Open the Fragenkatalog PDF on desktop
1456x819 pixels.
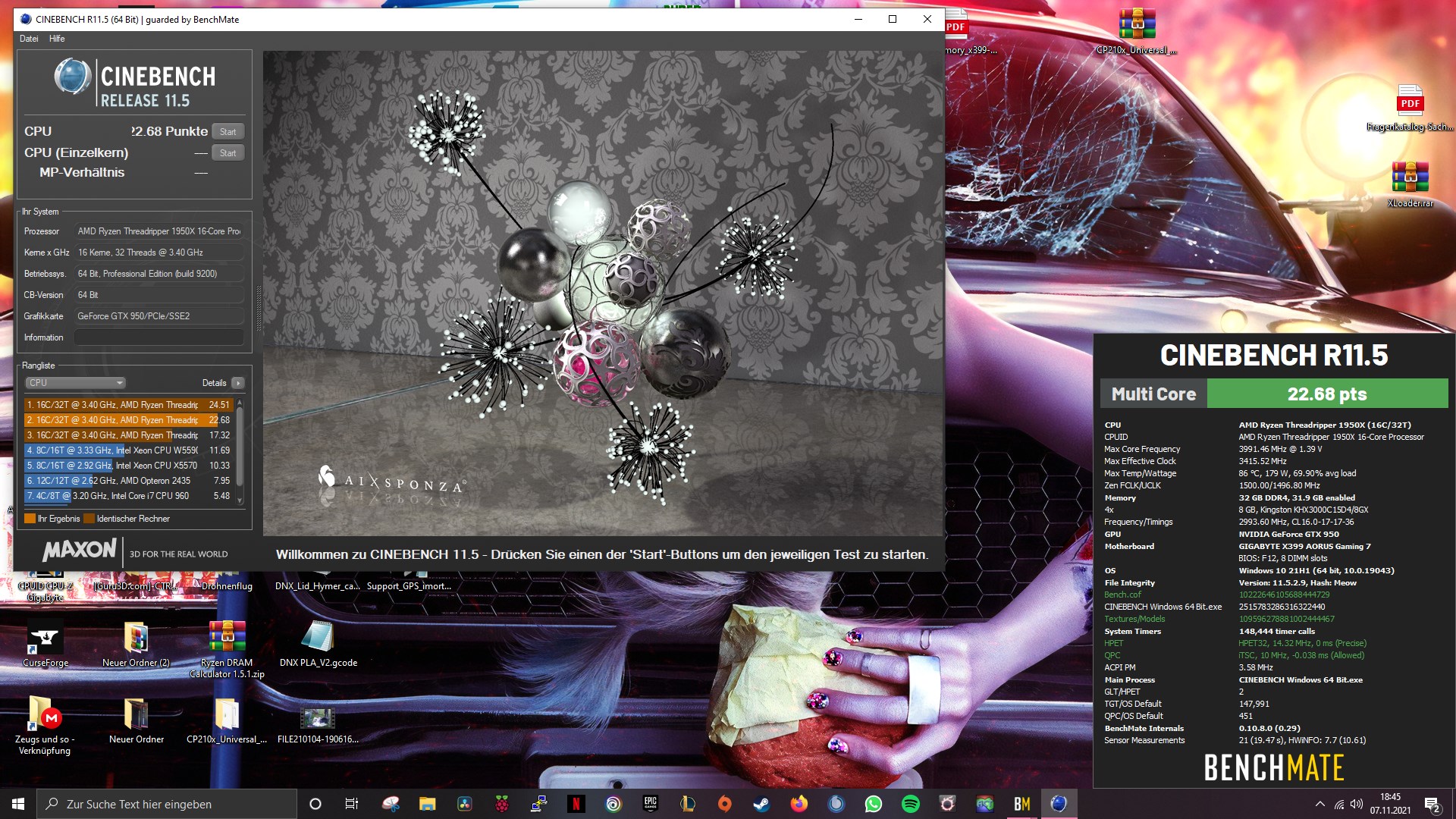(1410, 108)
